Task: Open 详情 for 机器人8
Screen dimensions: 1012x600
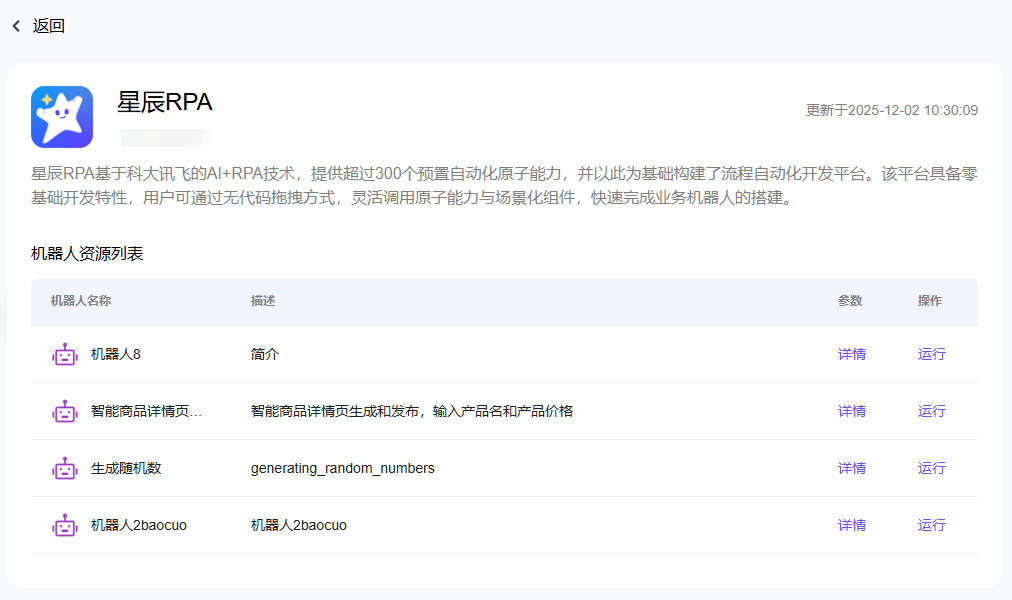Action: point(851,354)
